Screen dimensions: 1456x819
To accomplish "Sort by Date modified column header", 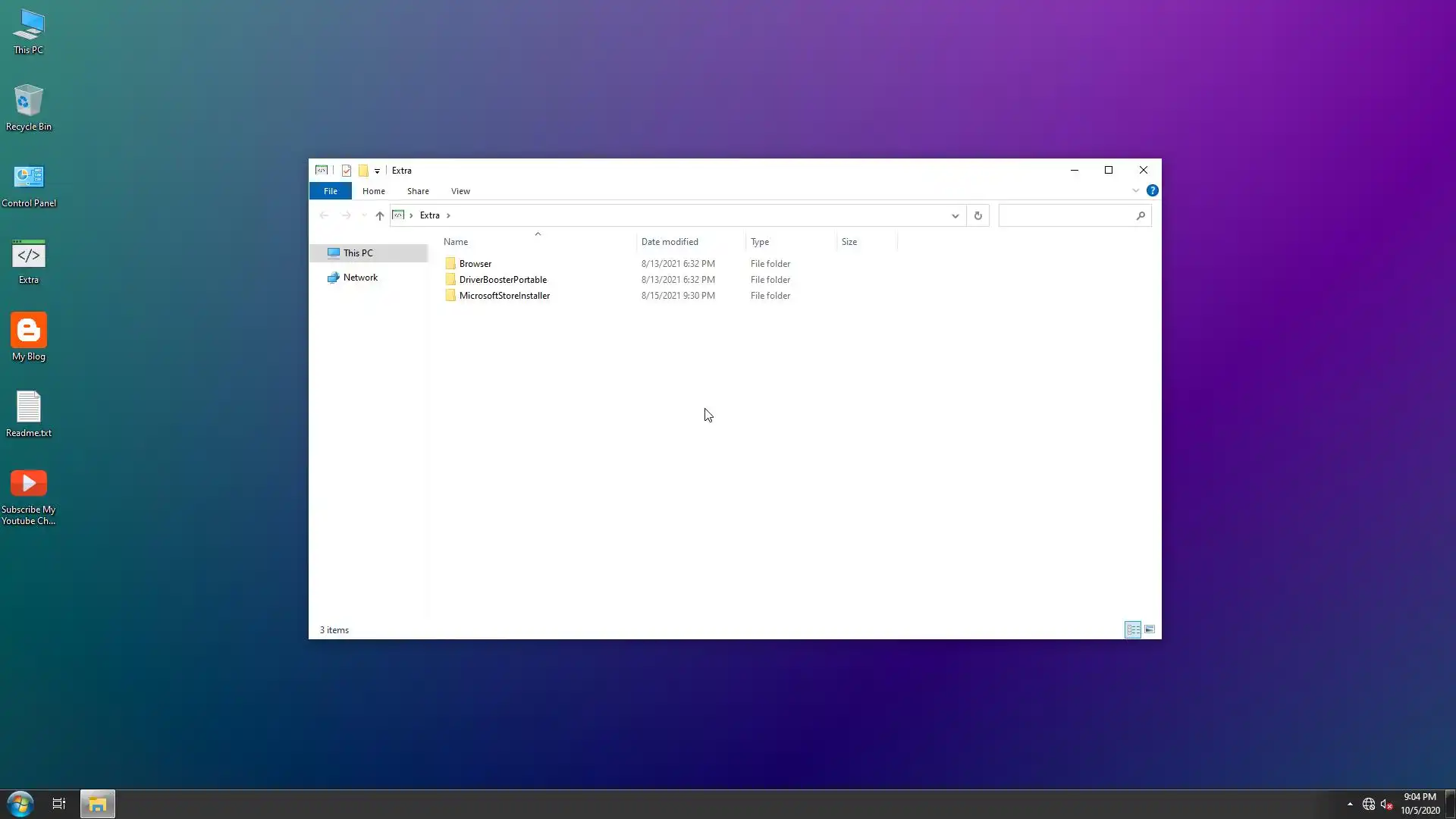I will pyautogui.click(x=670, y=242).
